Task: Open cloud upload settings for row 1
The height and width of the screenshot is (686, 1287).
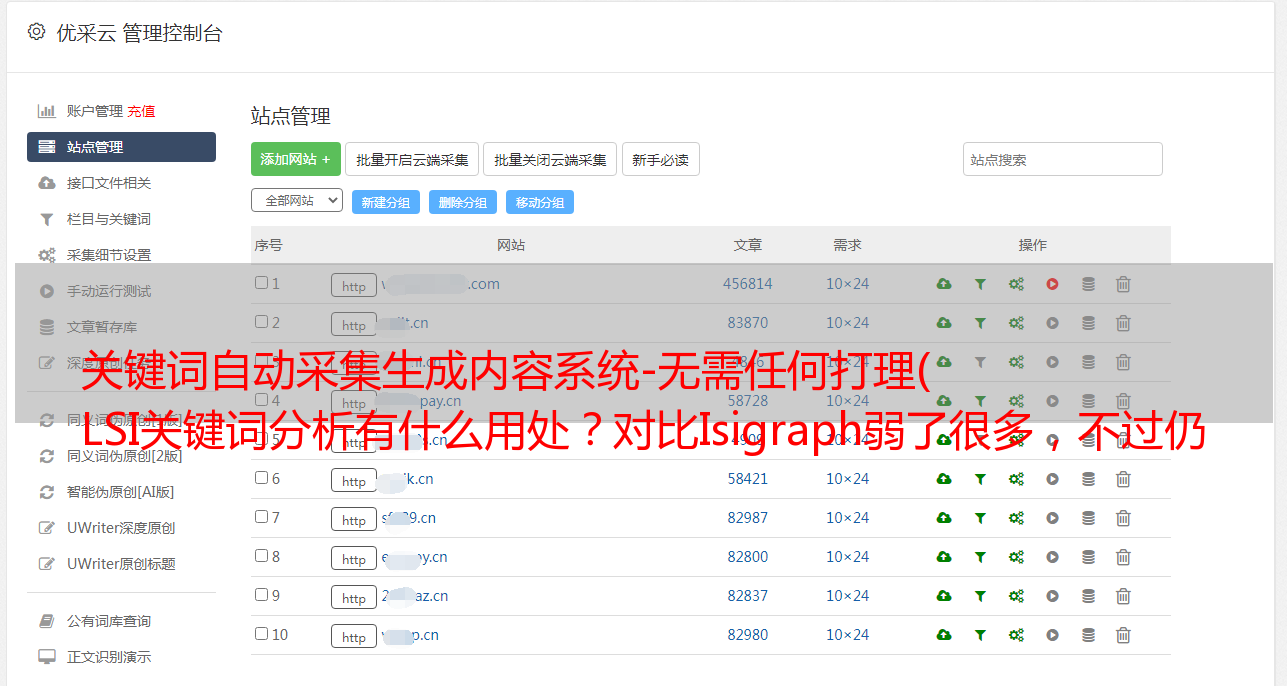Action: [x=944, y=284]
